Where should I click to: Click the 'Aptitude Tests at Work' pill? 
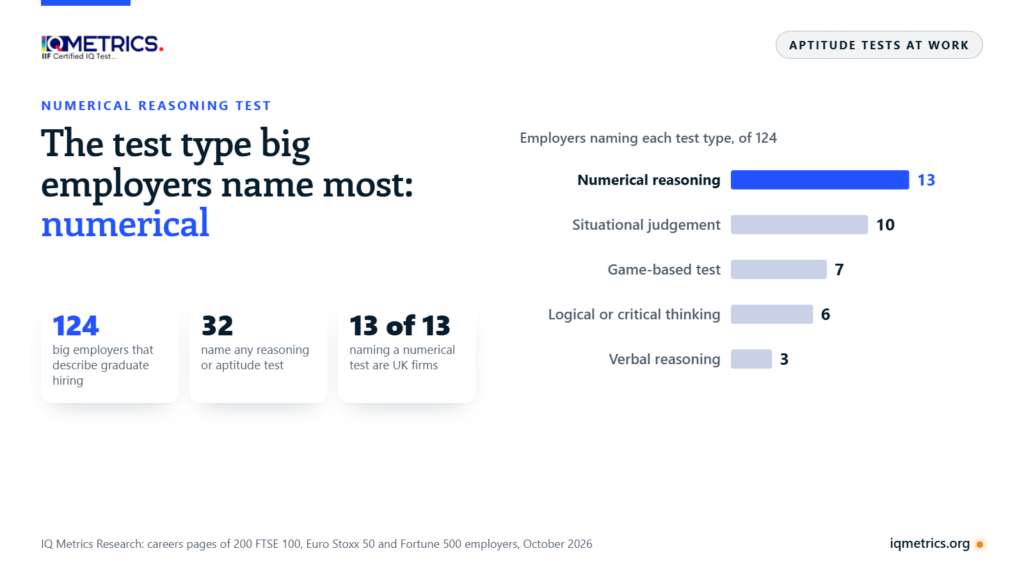879,45
